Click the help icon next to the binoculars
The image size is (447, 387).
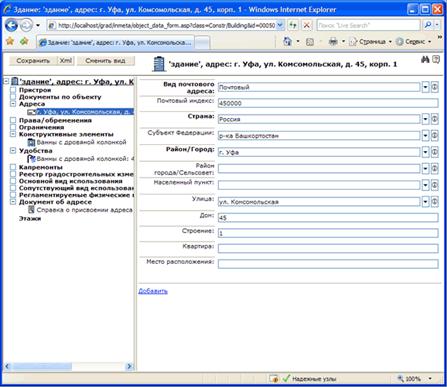point(436,59)
